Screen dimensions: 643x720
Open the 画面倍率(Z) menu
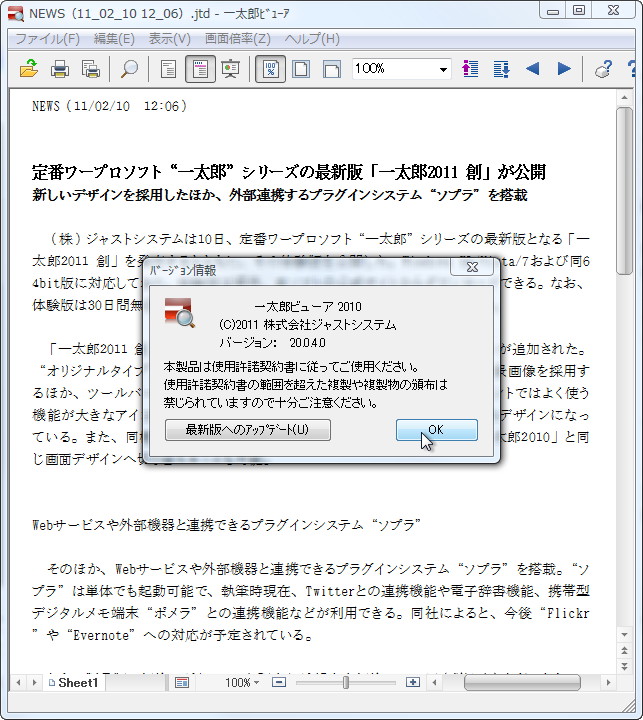[x=237, y=39]
